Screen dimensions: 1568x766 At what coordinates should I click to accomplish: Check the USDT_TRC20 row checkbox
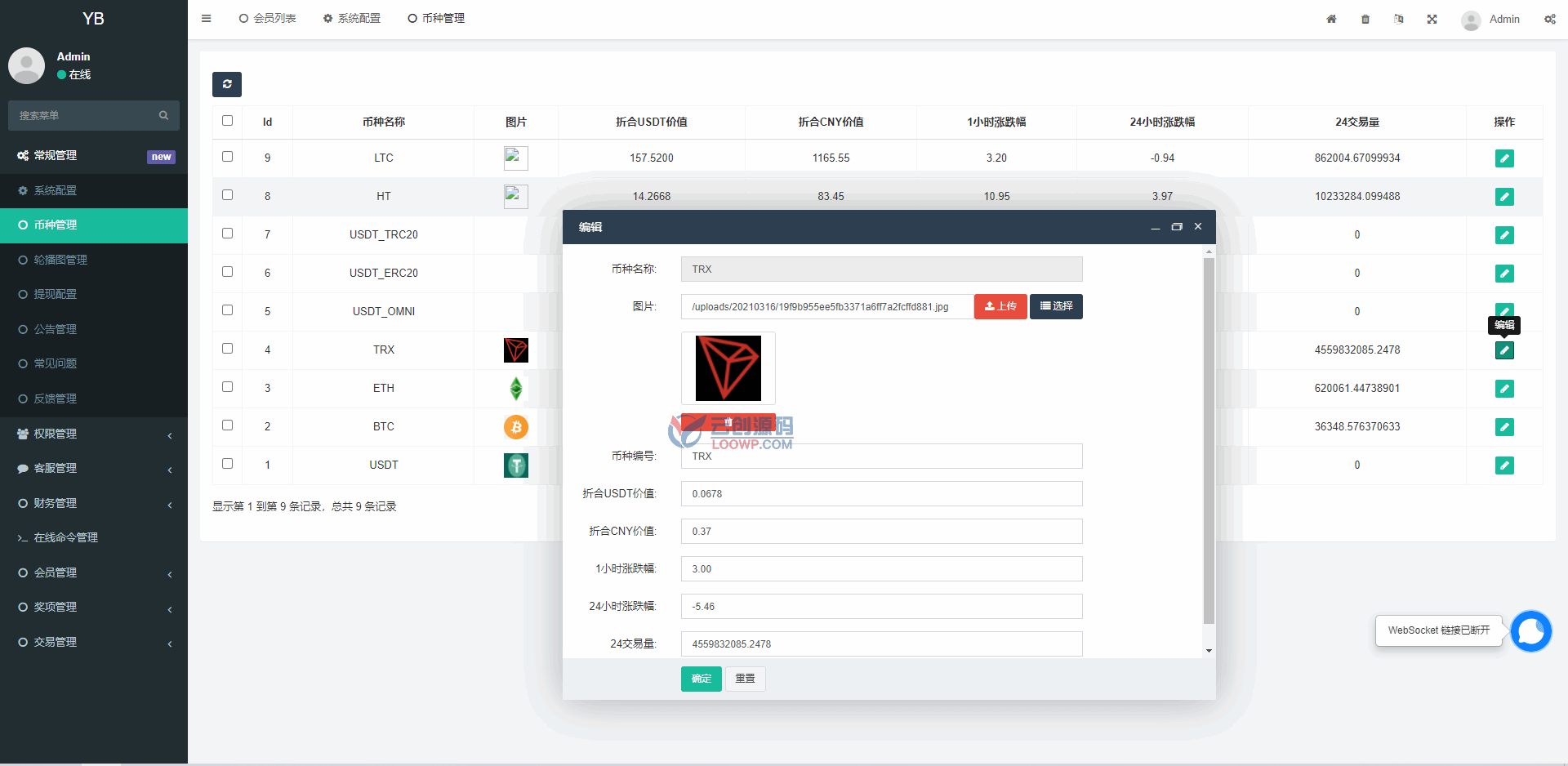pos(228,234)
